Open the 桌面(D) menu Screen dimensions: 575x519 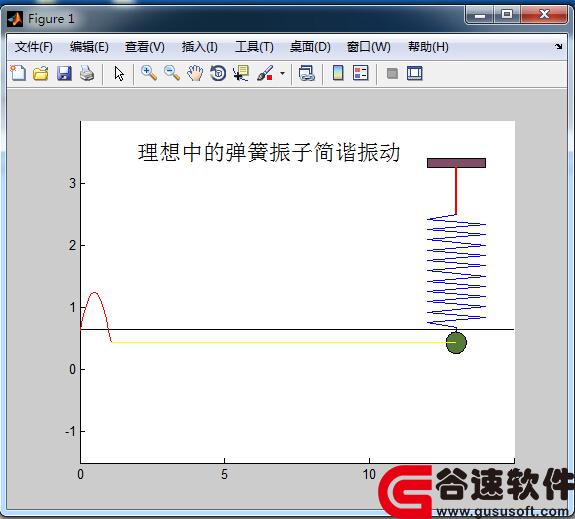click(310, 47)
